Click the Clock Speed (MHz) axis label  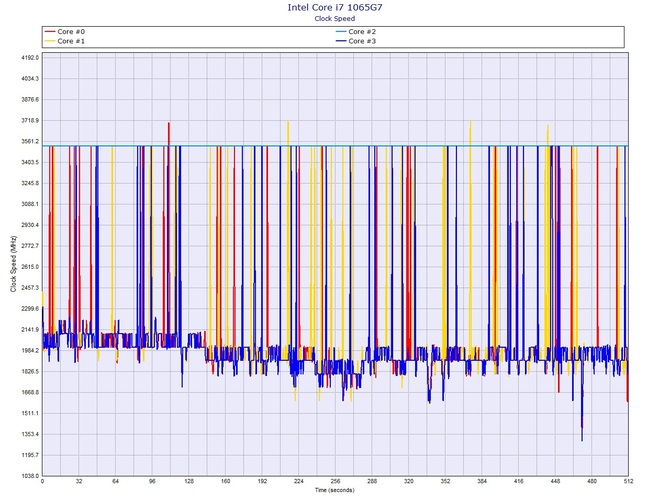pyautogui.click(x=13, y=264)
